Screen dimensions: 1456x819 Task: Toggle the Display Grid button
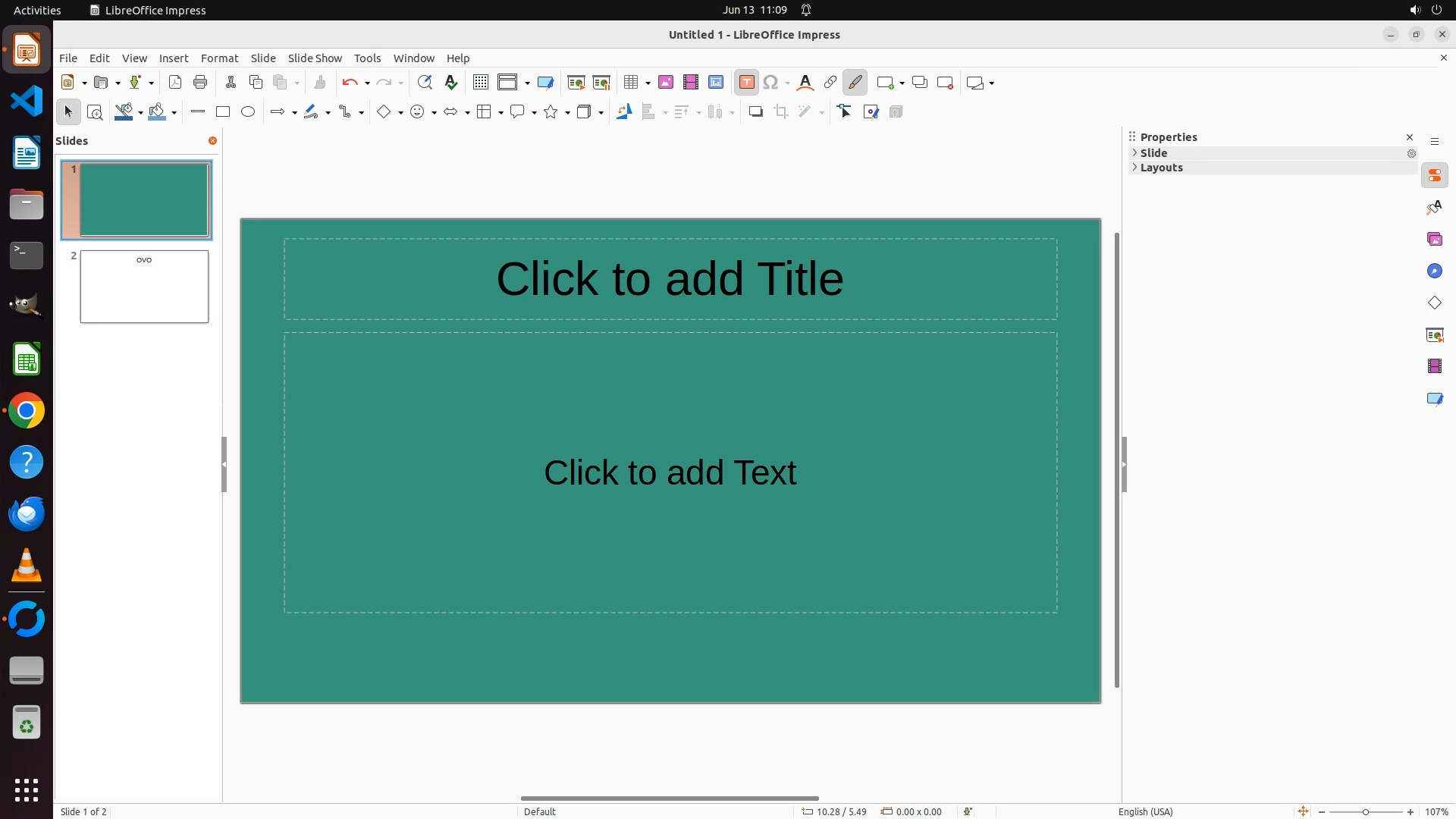tap(481, 83)
